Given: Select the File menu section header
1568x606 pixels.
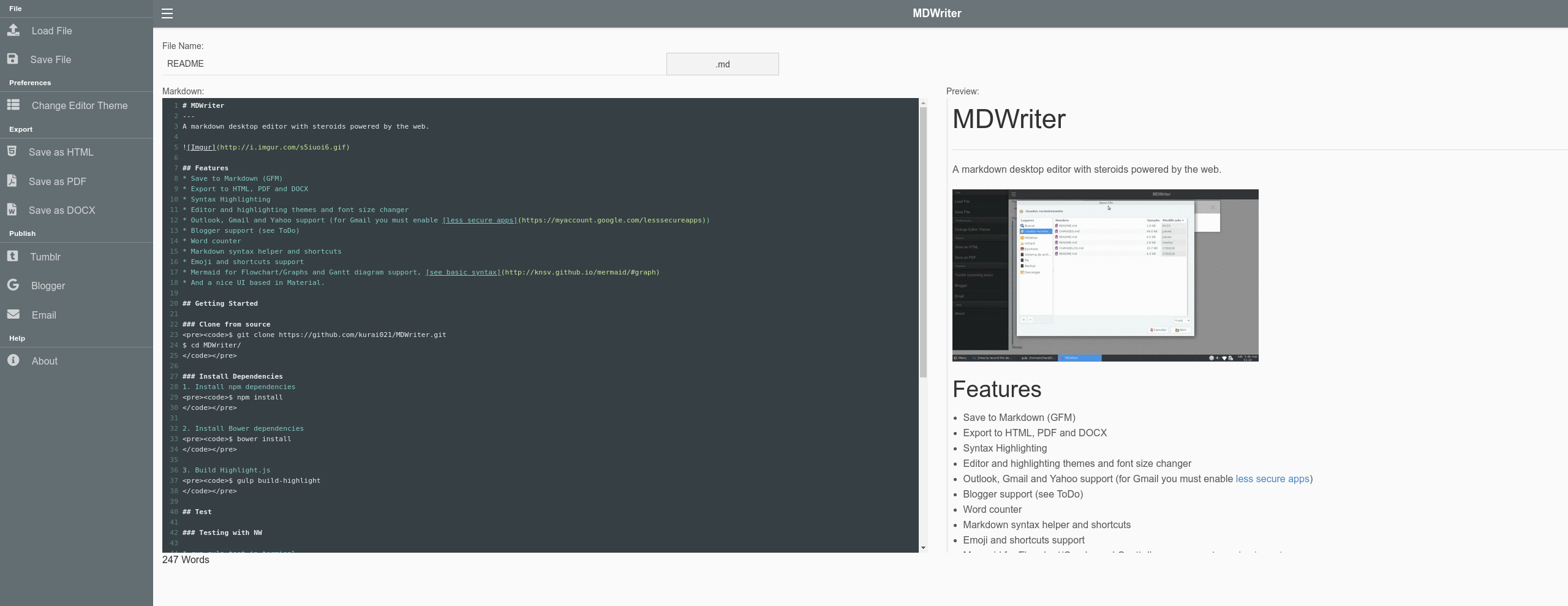Looking at the screenshot, I should [x=15, y=8].
